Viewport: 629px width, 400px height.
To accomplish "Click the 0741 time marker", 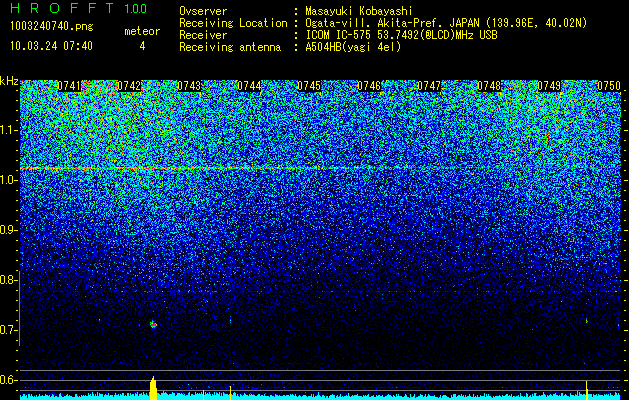I will (x=69, y=86).
